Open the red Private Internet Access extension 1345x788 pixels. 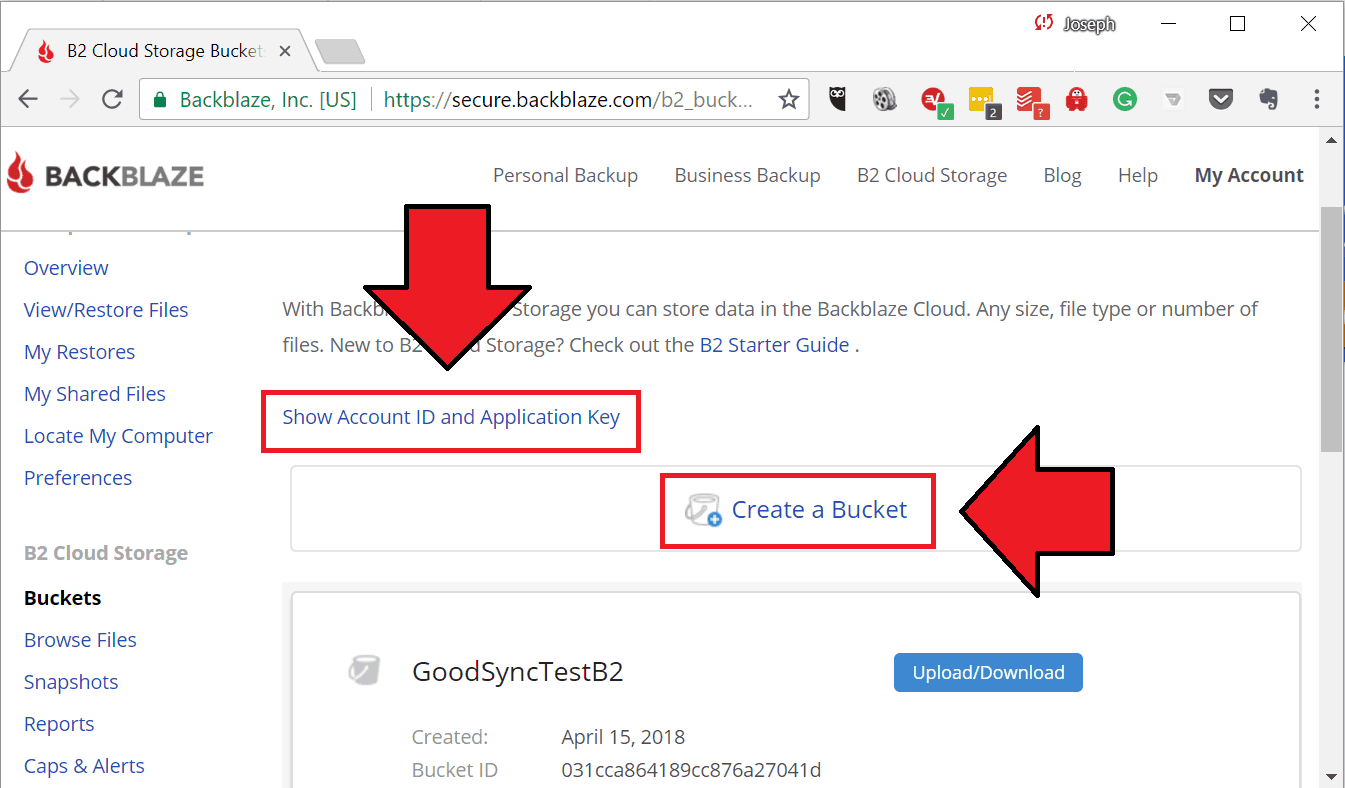point(1076,99)
